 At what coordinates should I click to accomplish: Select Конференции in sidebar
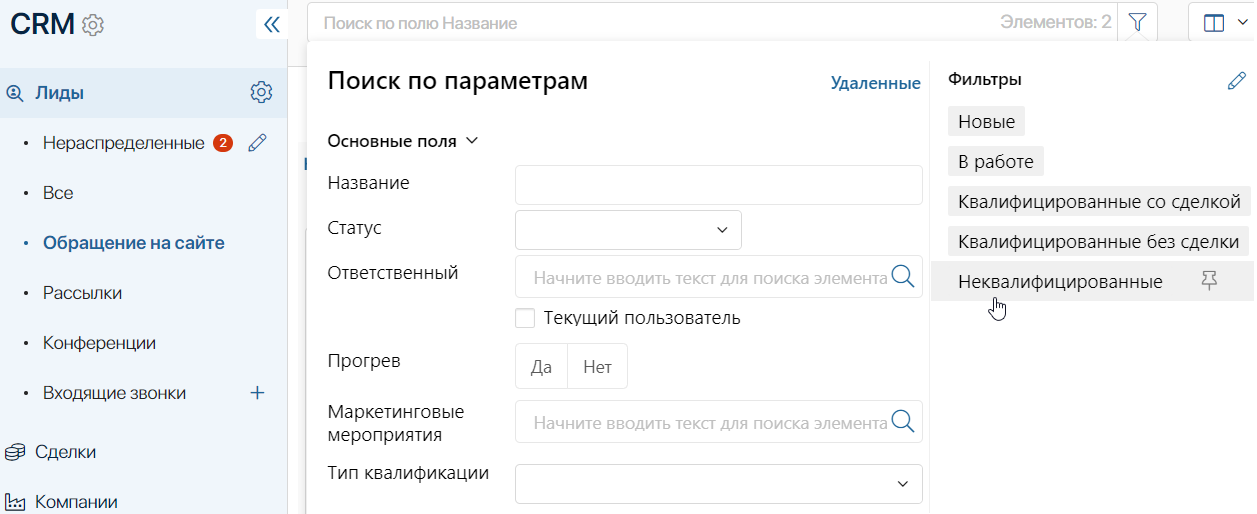click(x=99, y=343)
